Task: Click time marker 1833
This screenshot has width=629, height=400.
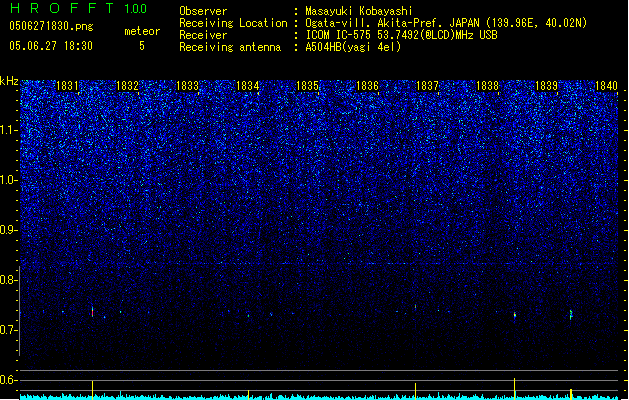Action: tap(187, 86)
